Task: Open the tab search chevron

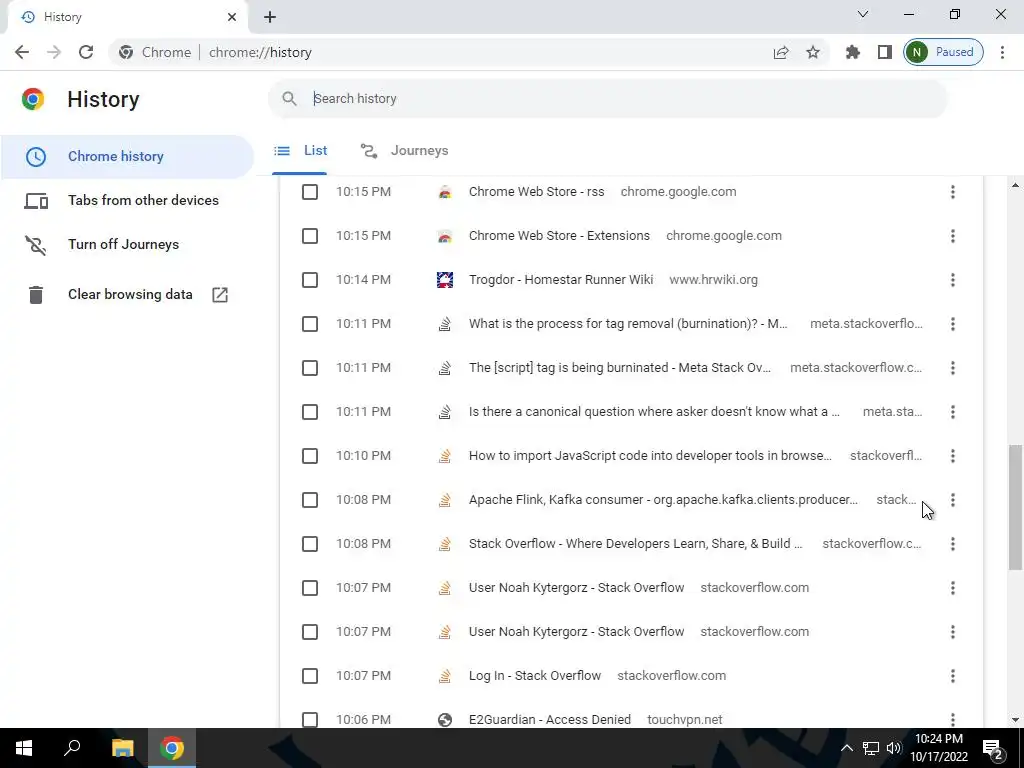Action: point(863,14)
